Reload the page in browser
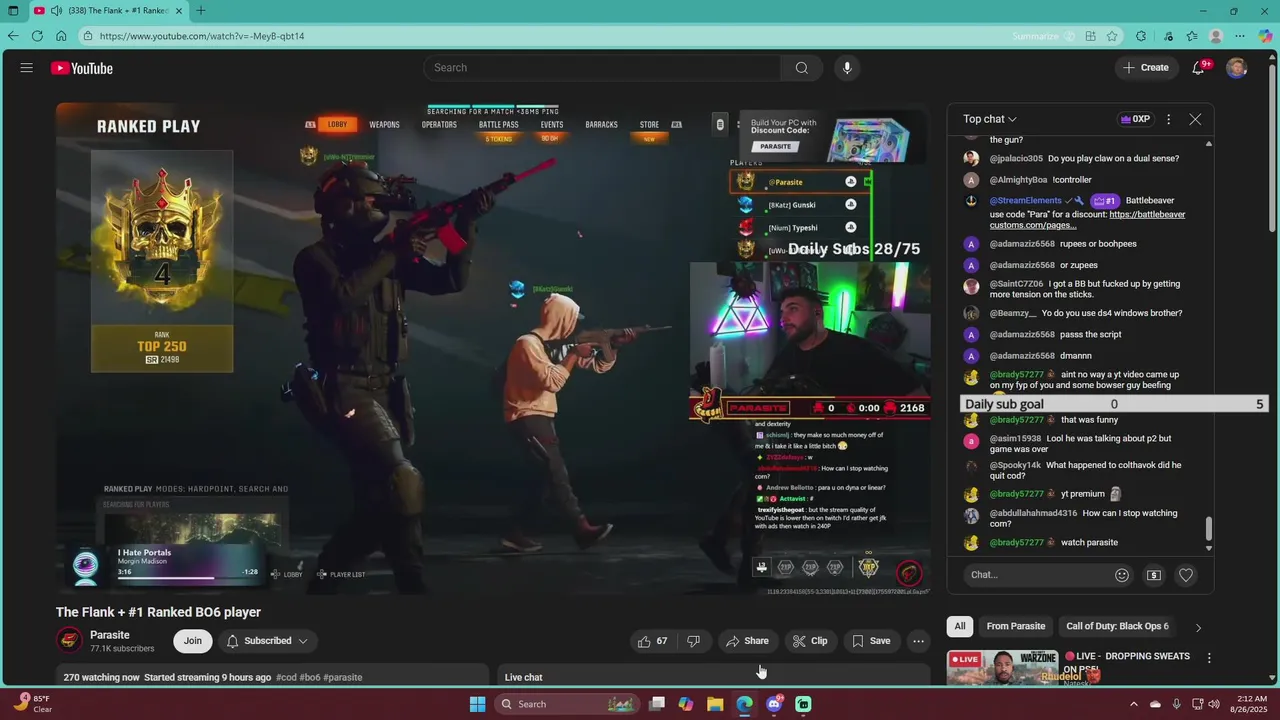The height and width of the screenshot is (720, 1280). (x=37, y=36)
